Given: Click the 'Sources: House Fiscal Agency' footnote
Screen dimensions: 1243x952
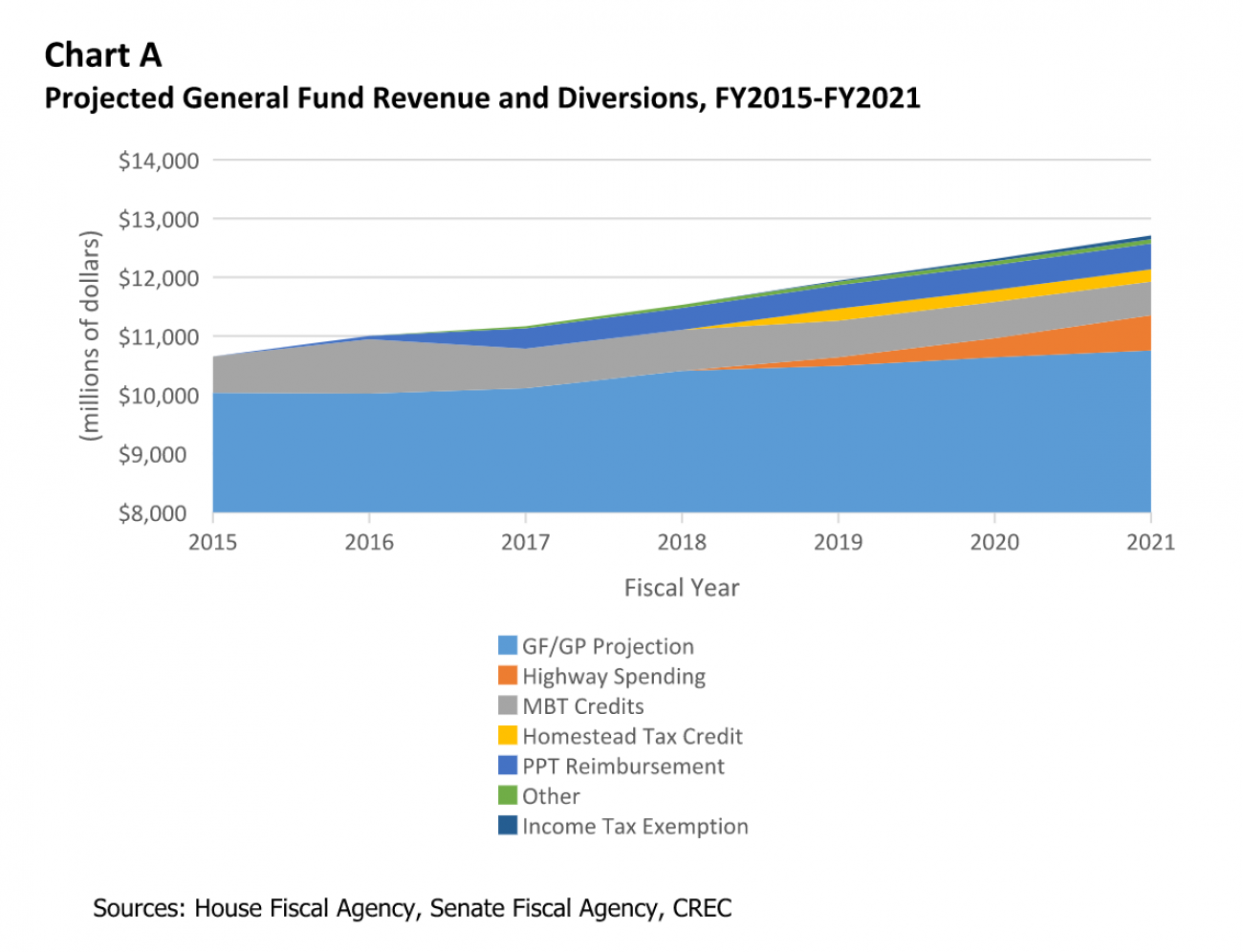Looking at the screenshot, I should coord(412,908).
